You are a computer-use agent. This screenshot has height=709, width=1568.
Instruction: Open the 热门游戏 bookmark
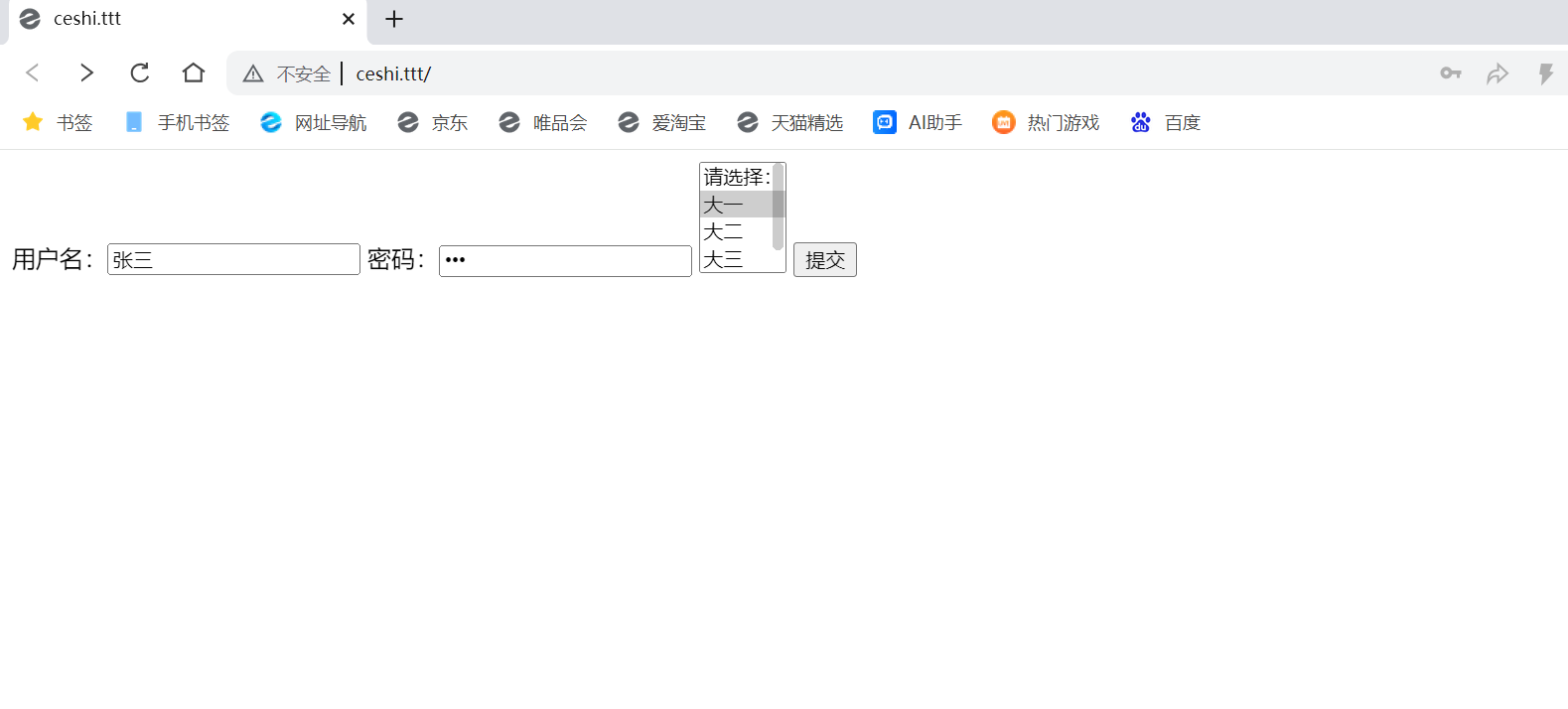[x=1047, y=122]
